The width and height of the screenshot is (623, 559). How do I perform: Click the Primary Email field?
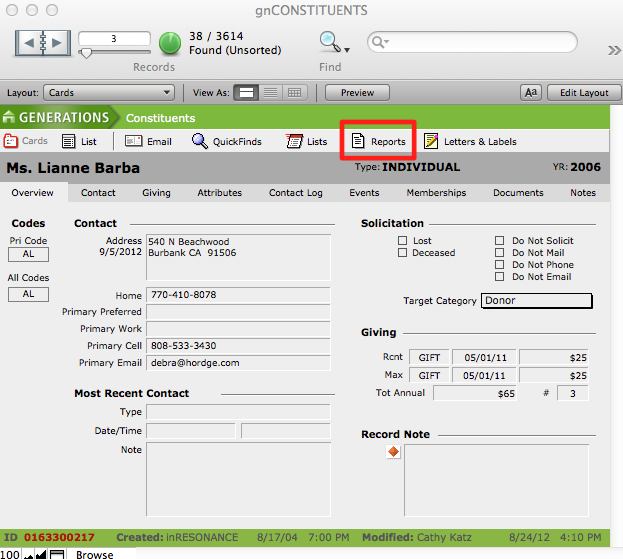pos(238,363)
